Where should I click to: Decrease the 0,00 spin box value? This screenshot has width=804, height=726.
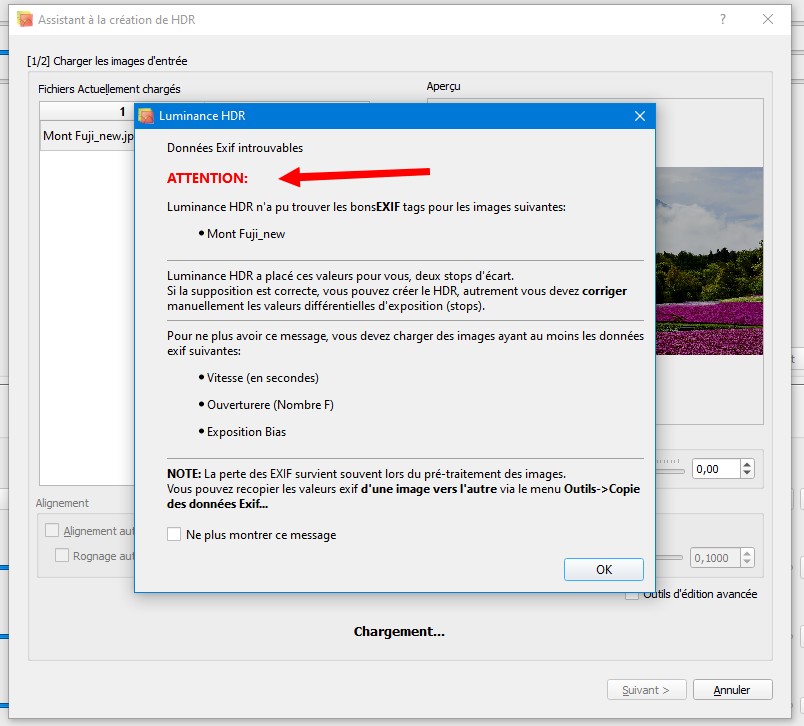coord(747,473)
